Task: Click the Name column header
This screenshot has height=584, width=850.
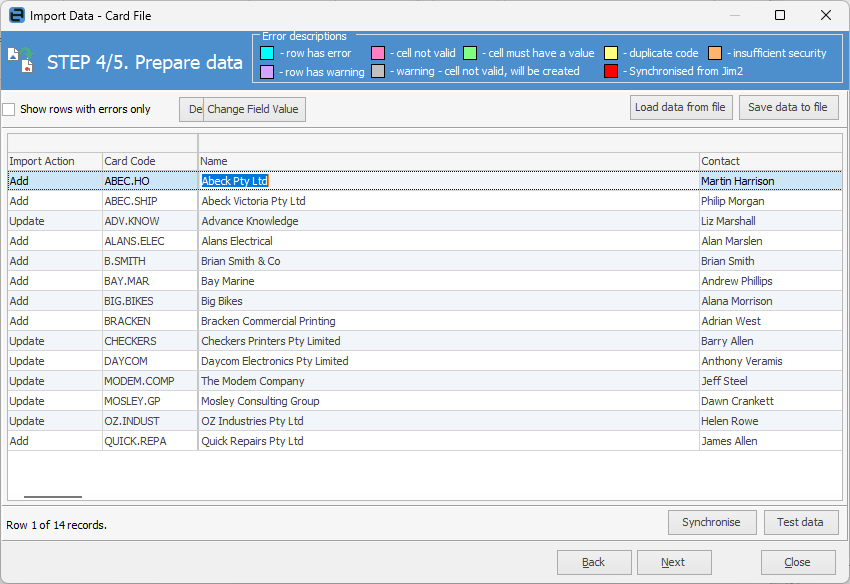Action: point(449,161)
